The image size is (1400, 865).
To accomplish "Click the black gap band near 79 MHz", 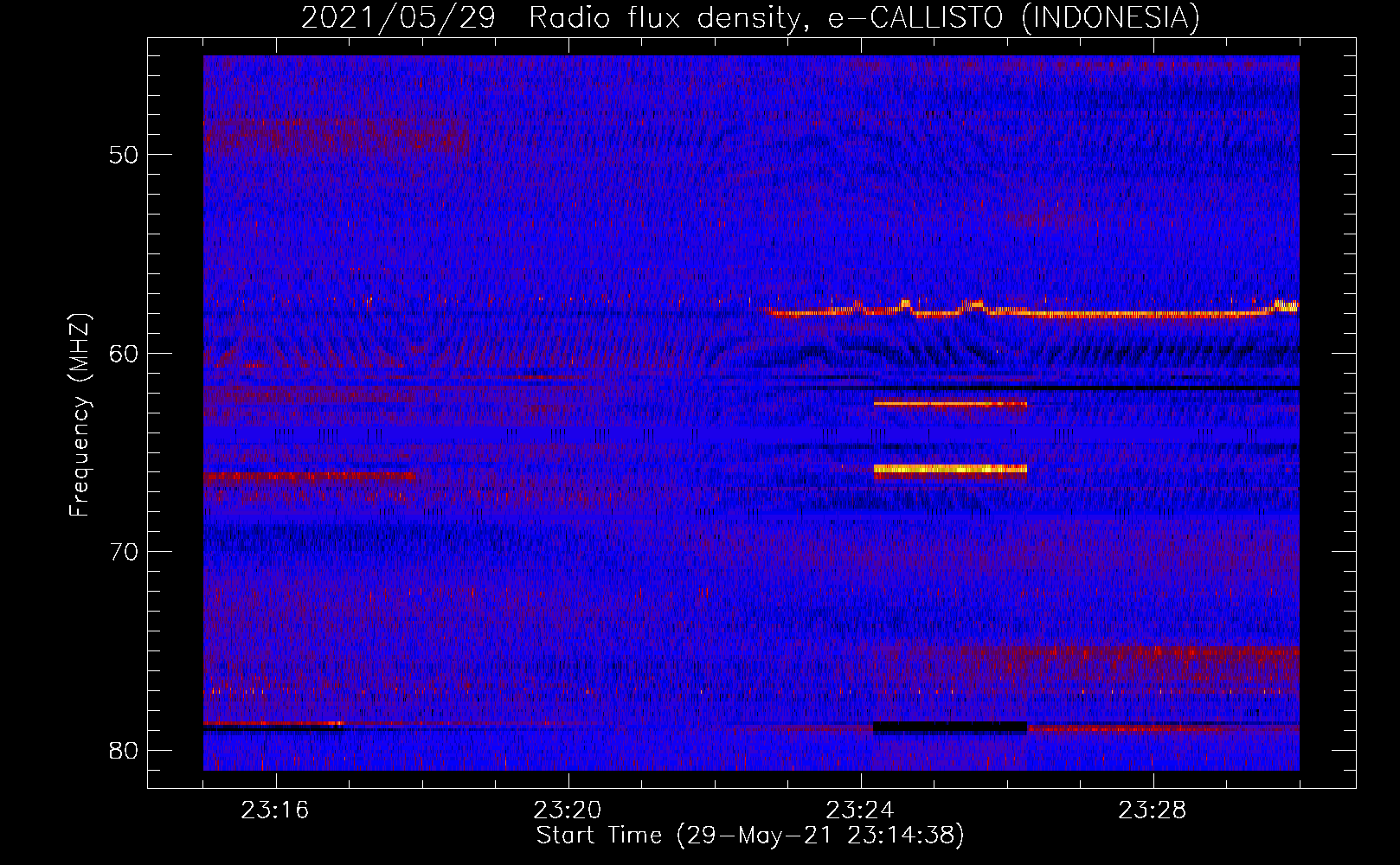I will (950, 727).
